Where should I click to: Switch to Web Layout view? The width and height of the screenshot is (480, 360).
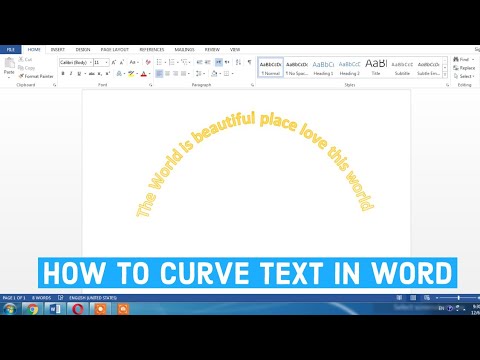(427, 298)
